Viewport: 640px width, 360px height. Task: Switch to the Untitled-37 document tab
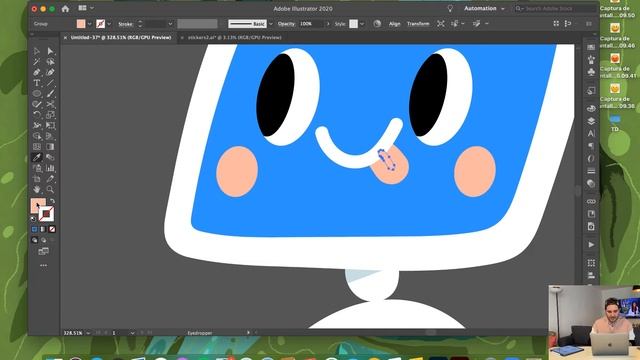120,38
